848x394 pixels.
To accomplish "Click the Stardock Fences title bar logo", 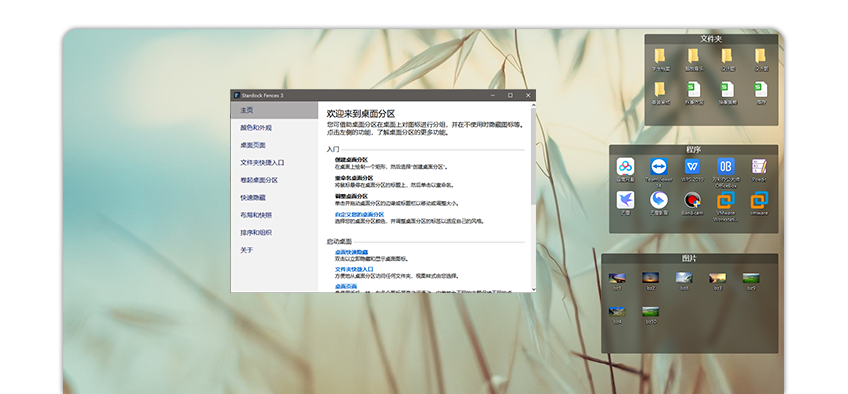I will (237, 96).
